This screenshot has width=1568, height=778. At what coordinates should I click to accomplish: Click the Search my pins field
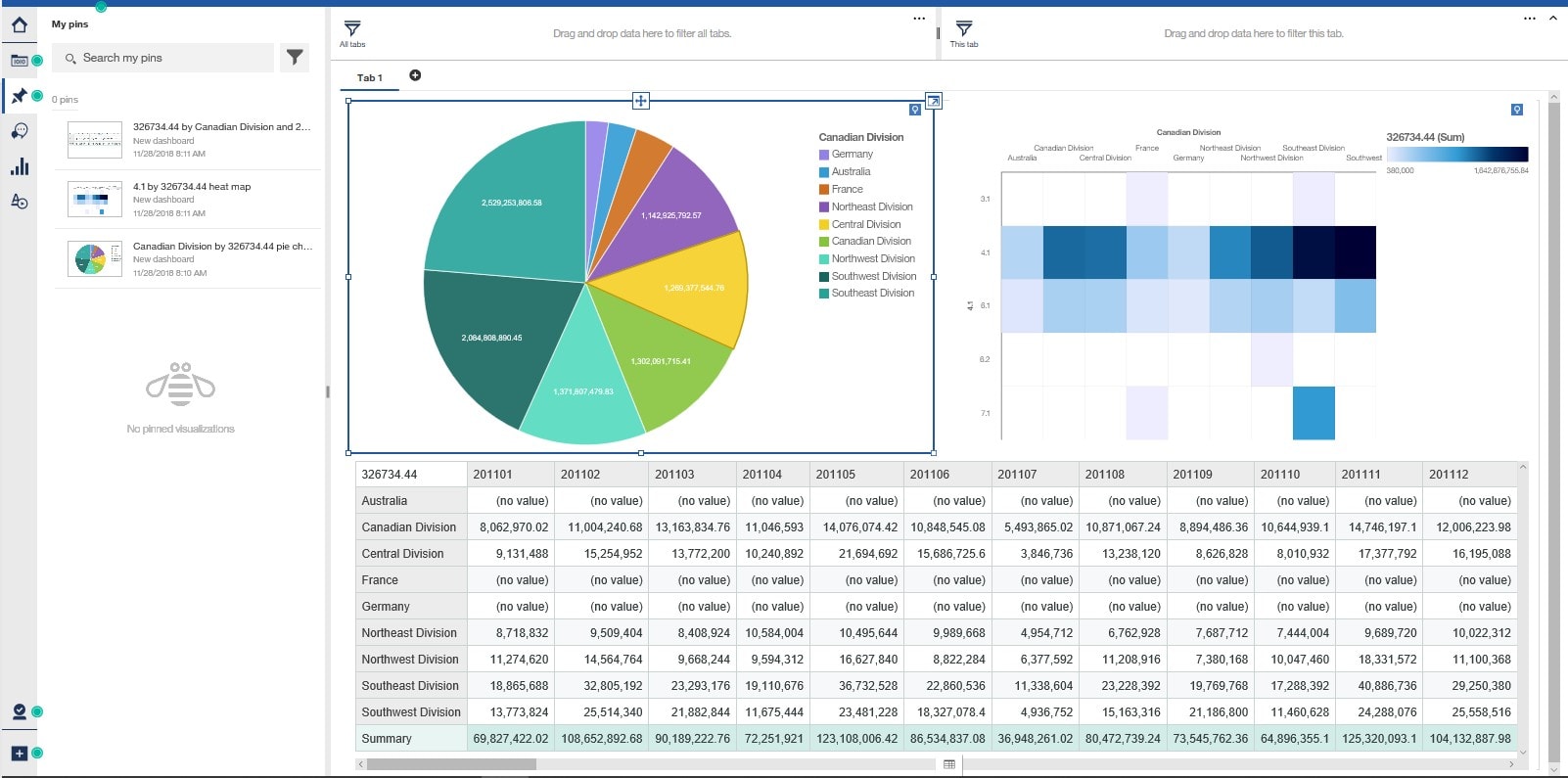point(166,58)
